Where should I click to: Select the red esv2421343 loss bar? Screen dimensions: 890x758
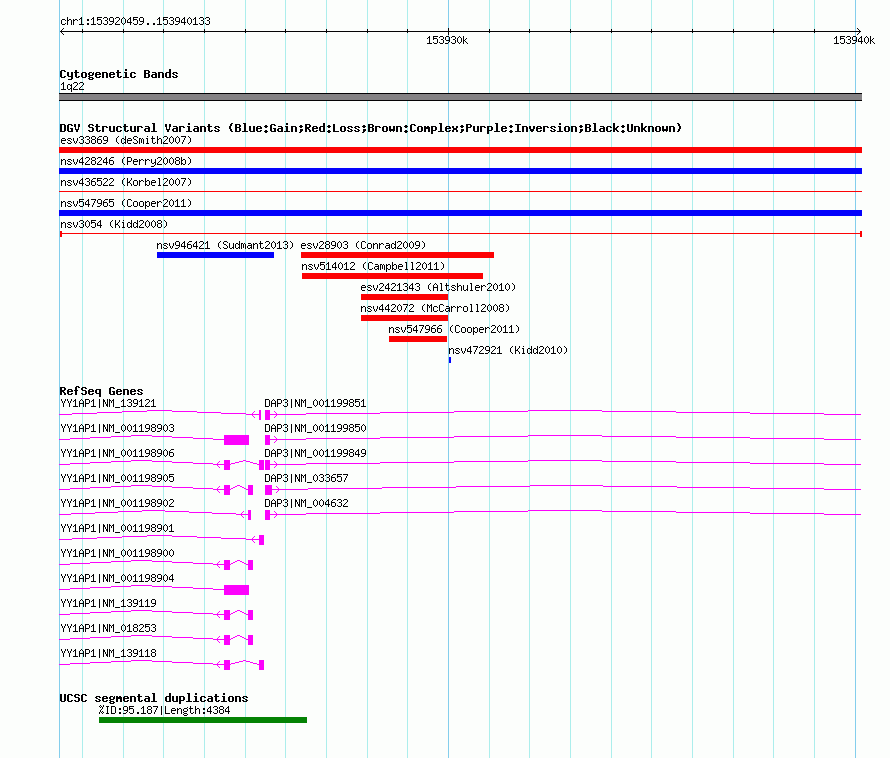pos(405,297)
